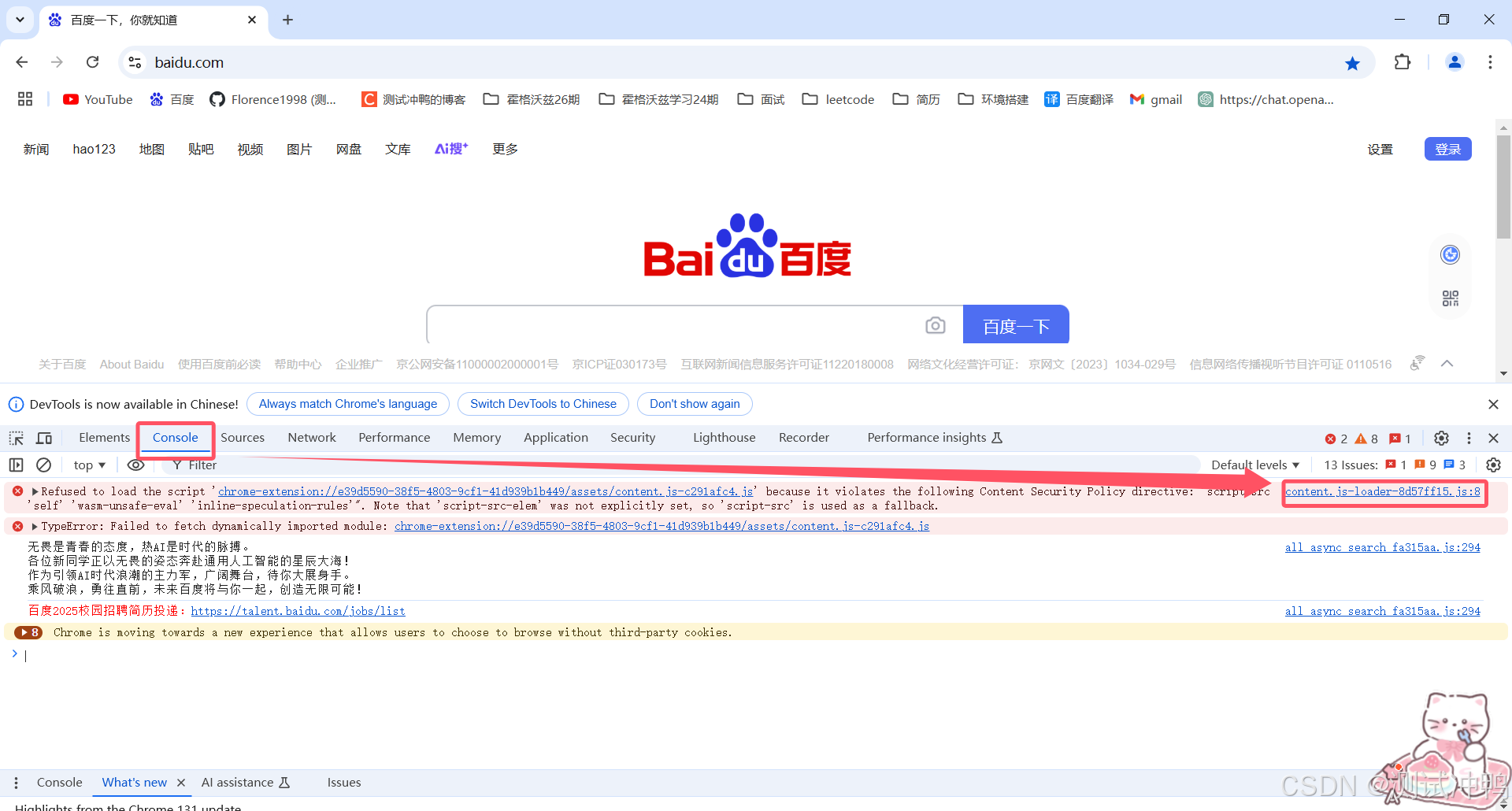Click the blue assistant side icon
1512x811 pixels.
coord(1450,254)
